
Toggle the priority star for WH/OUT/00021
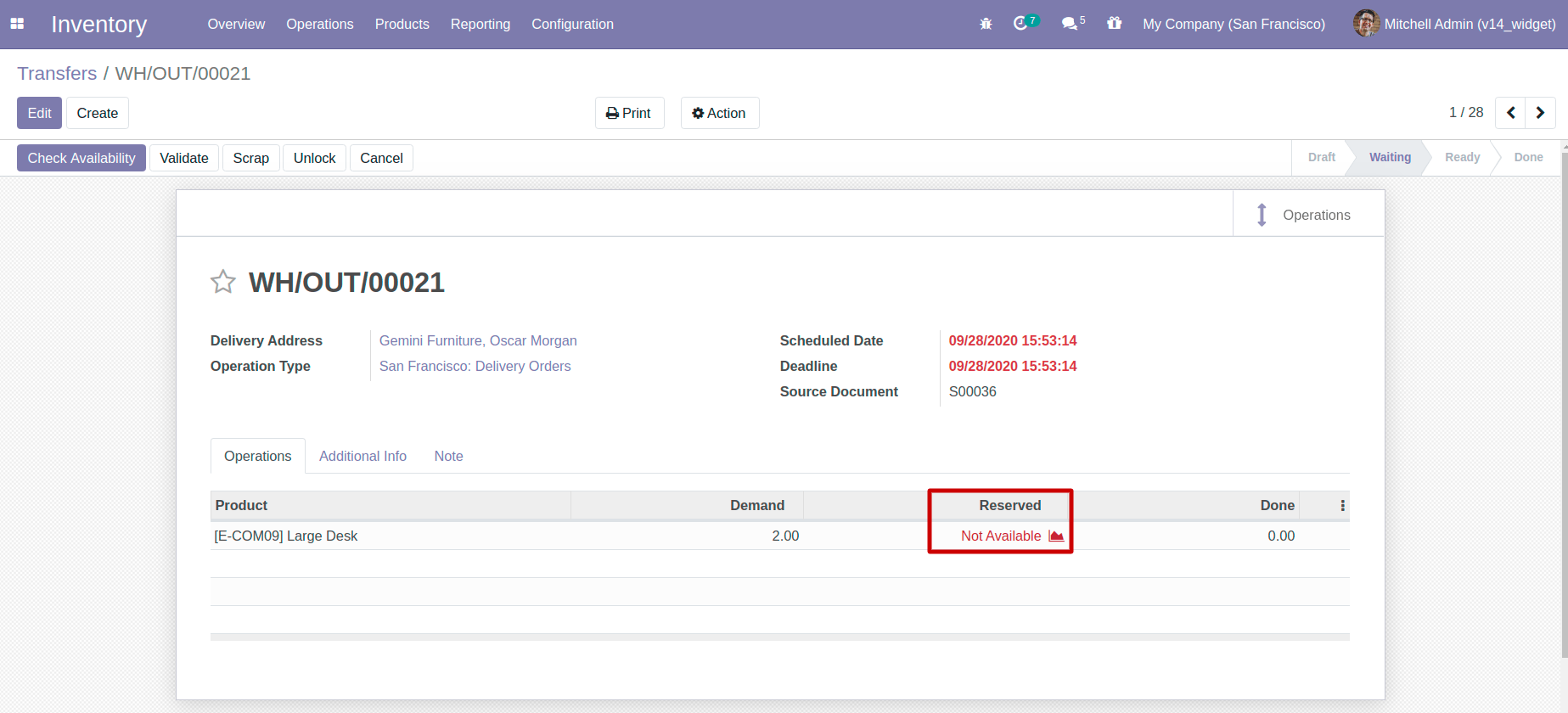223,282
